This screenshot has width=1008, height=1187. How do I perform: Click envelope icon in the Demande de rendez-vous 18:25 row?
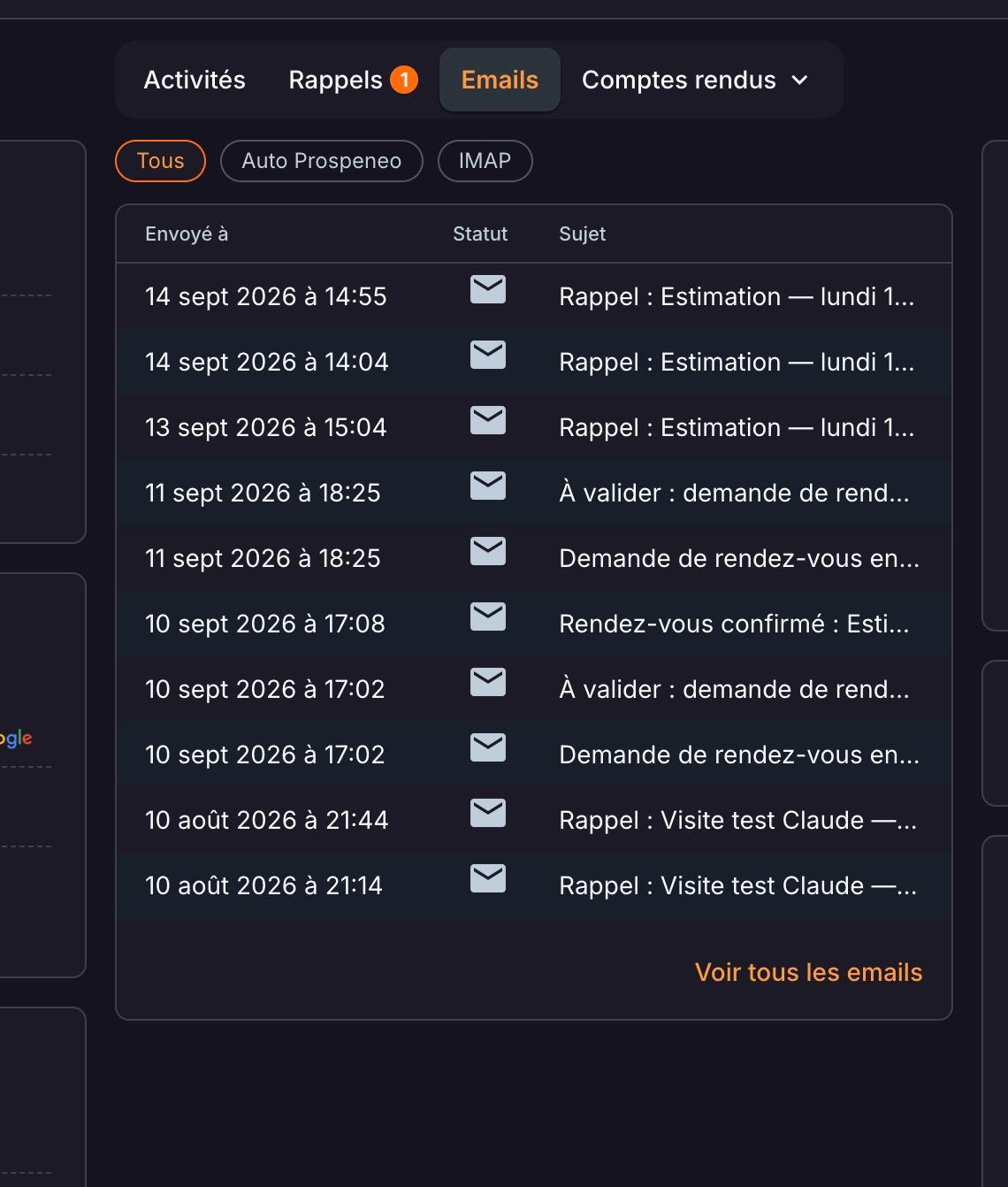[x=488, y=551]
